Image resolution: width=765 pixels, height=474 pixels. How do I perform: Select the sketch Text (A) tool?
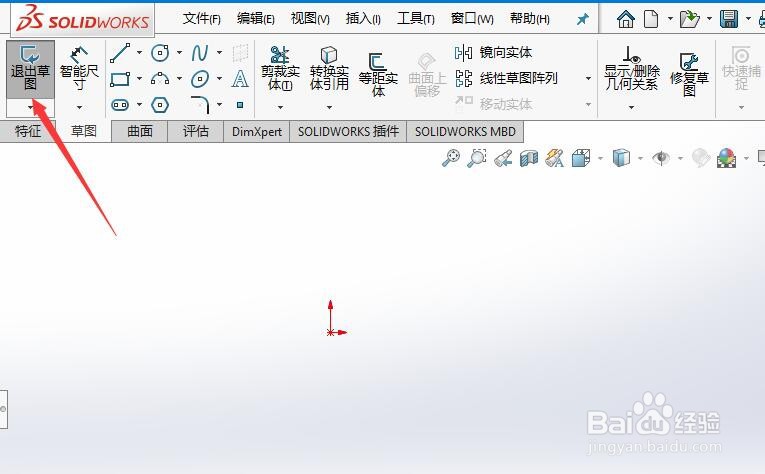(240, 79)
